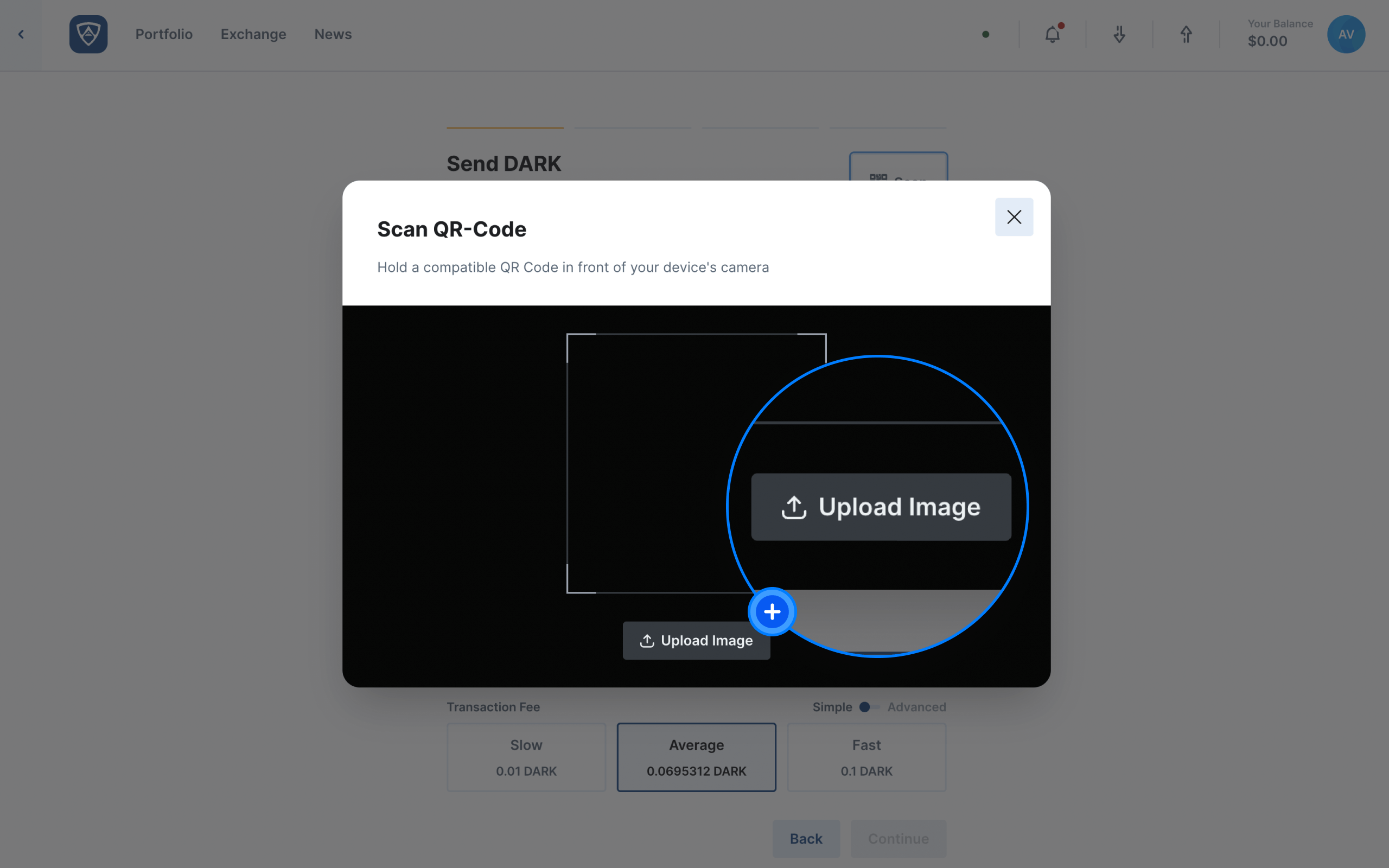The height and width of the screenshot is (868, 1389).
Task: Open the News menu item
Action: click(333, 34)
